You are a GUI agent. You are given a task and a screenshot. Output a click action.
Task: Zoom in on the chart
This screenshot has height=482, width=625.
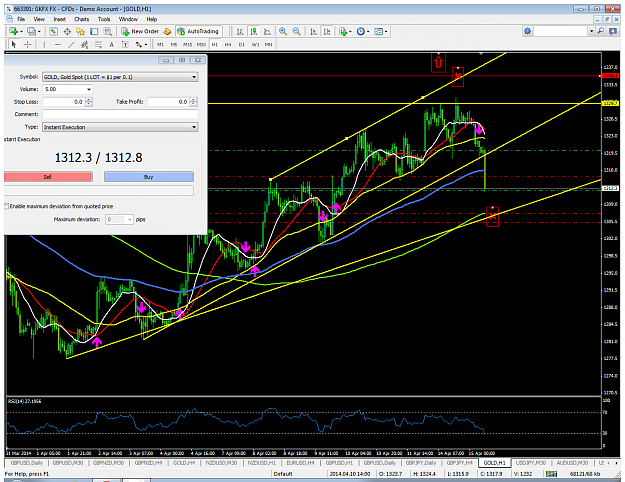point(283,31)
